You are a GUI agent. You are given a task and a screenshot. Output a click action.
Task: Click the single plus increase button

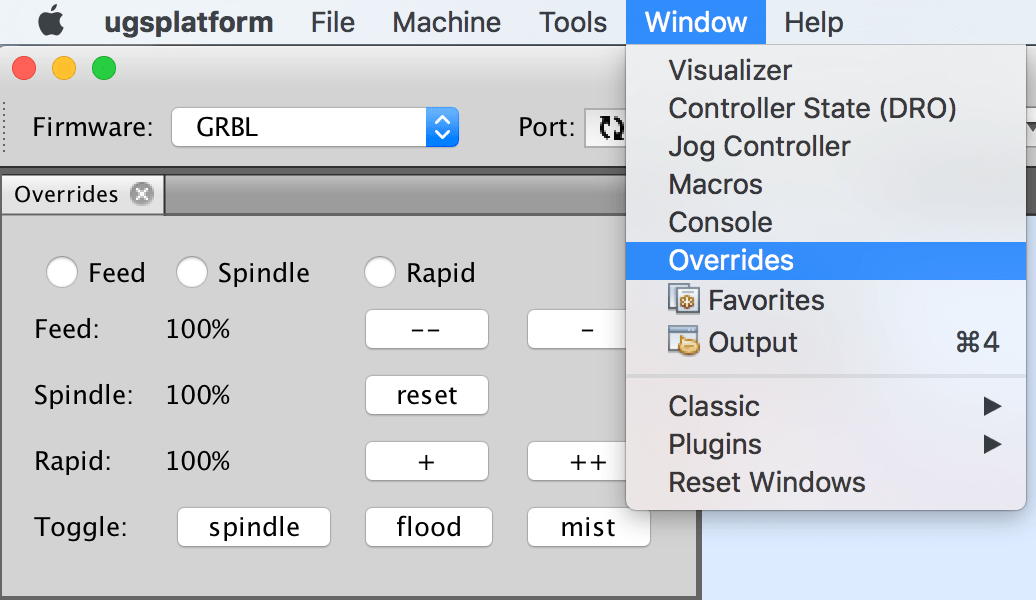(427, 461)
